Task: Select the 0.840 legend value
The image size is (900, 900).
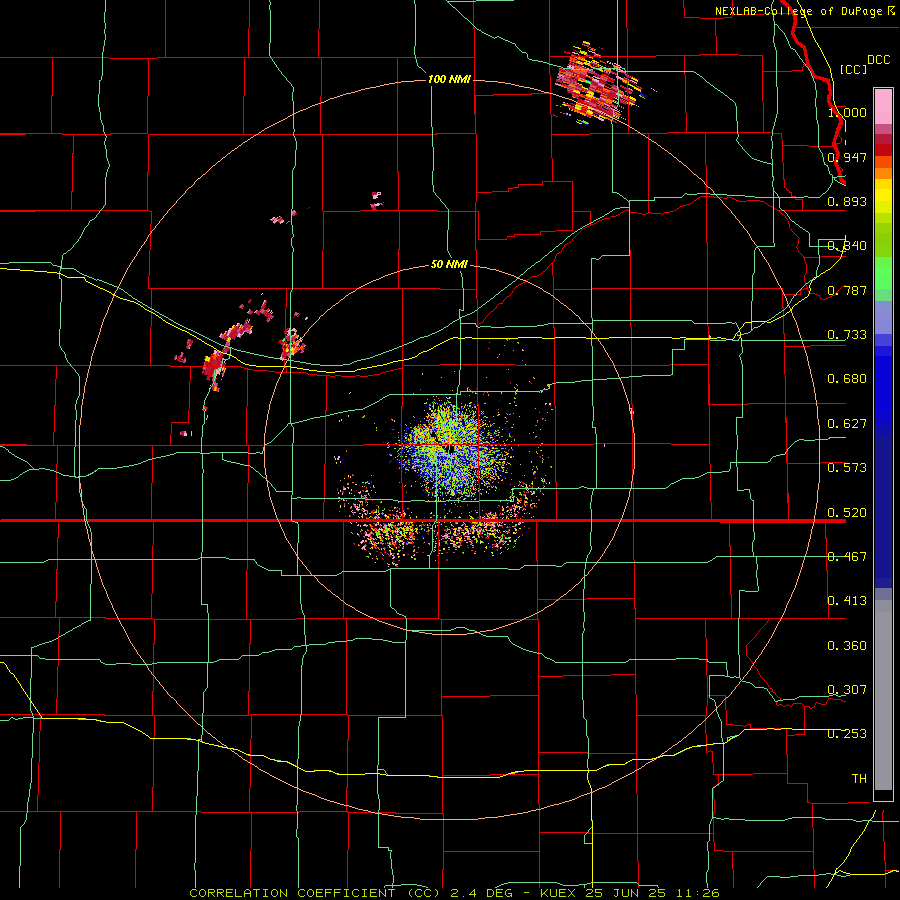Action: click(847, 246)
